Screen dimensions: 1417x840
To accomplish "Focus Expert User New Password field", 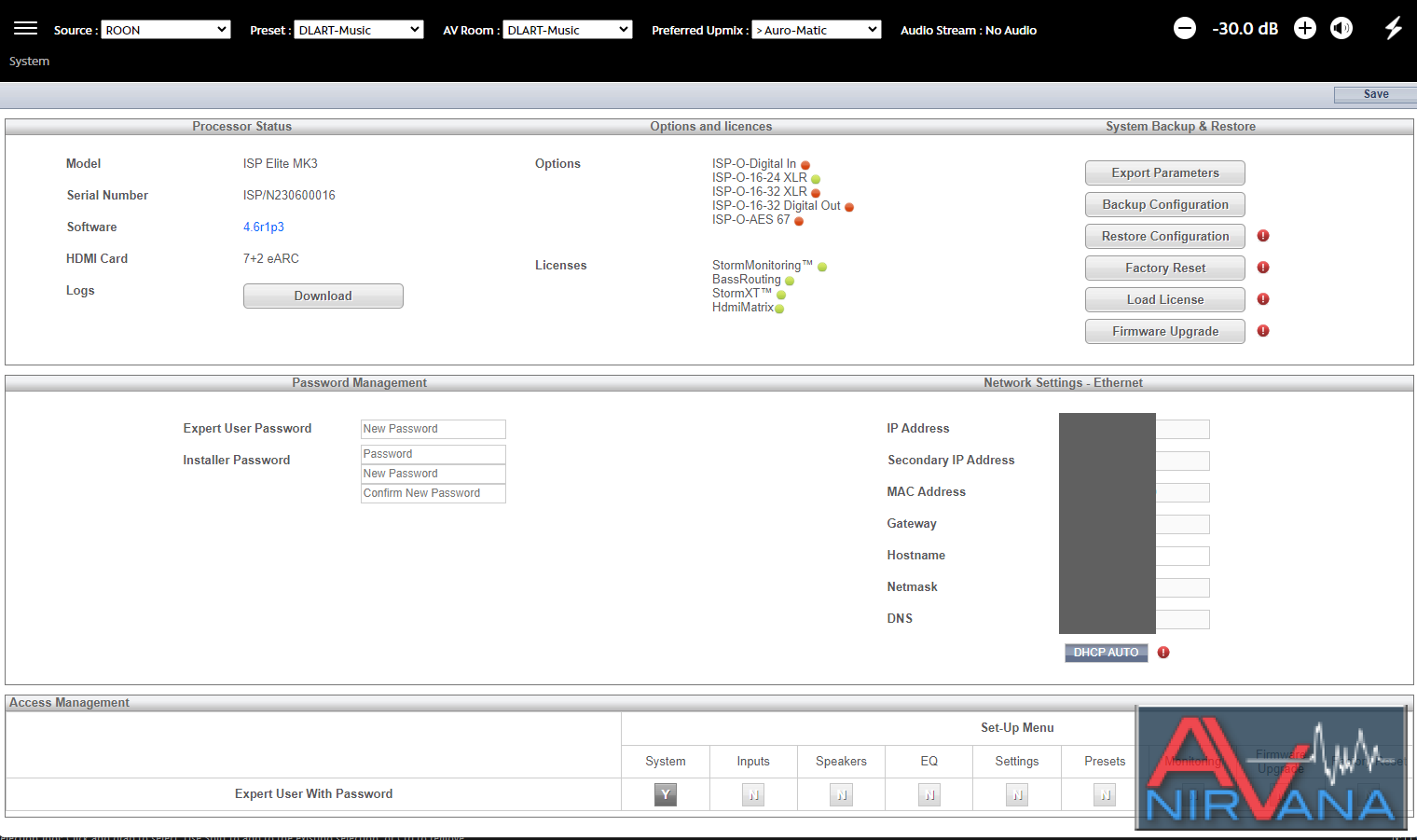I will click(433, 429).
